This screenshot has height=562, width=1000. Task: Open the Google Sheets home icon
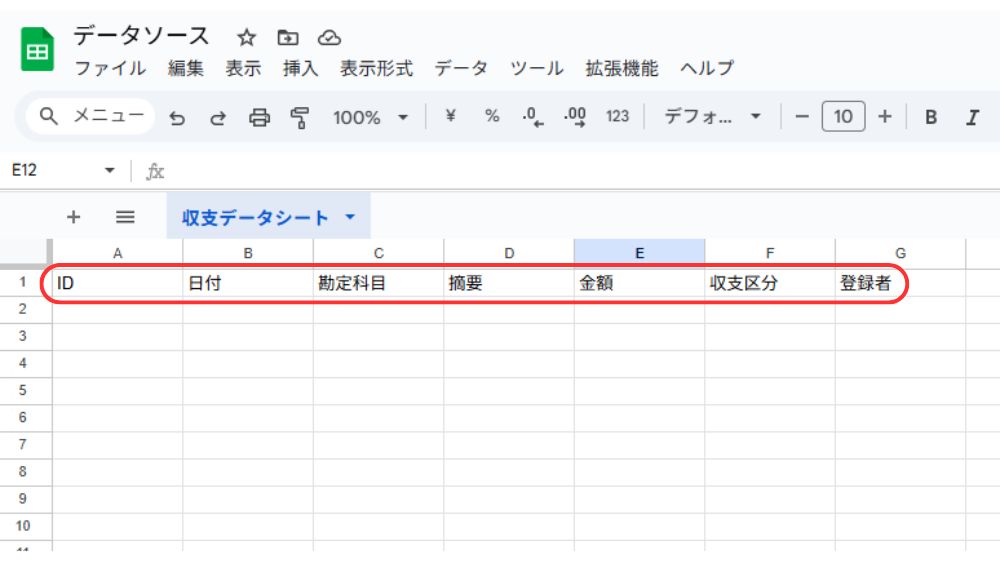click(x=38, y=50)
